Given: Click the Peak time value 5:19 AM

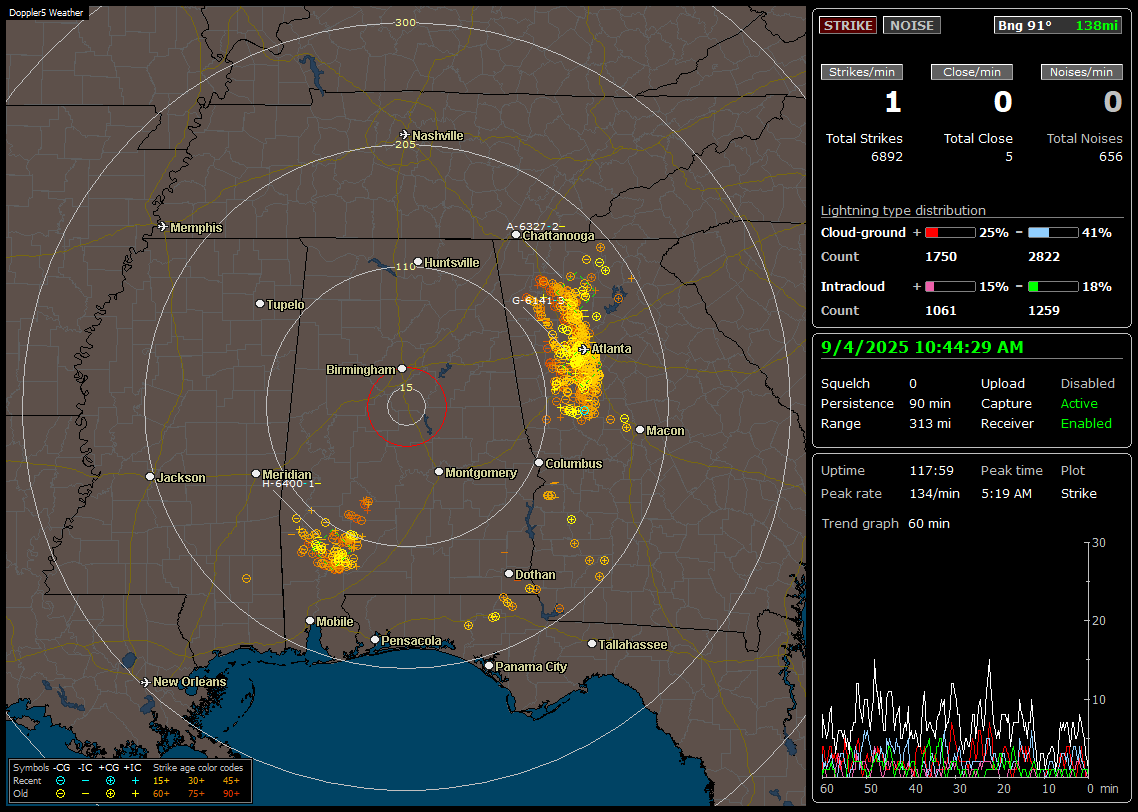Looking at the screenshot, I should (x=1006, y=493).
